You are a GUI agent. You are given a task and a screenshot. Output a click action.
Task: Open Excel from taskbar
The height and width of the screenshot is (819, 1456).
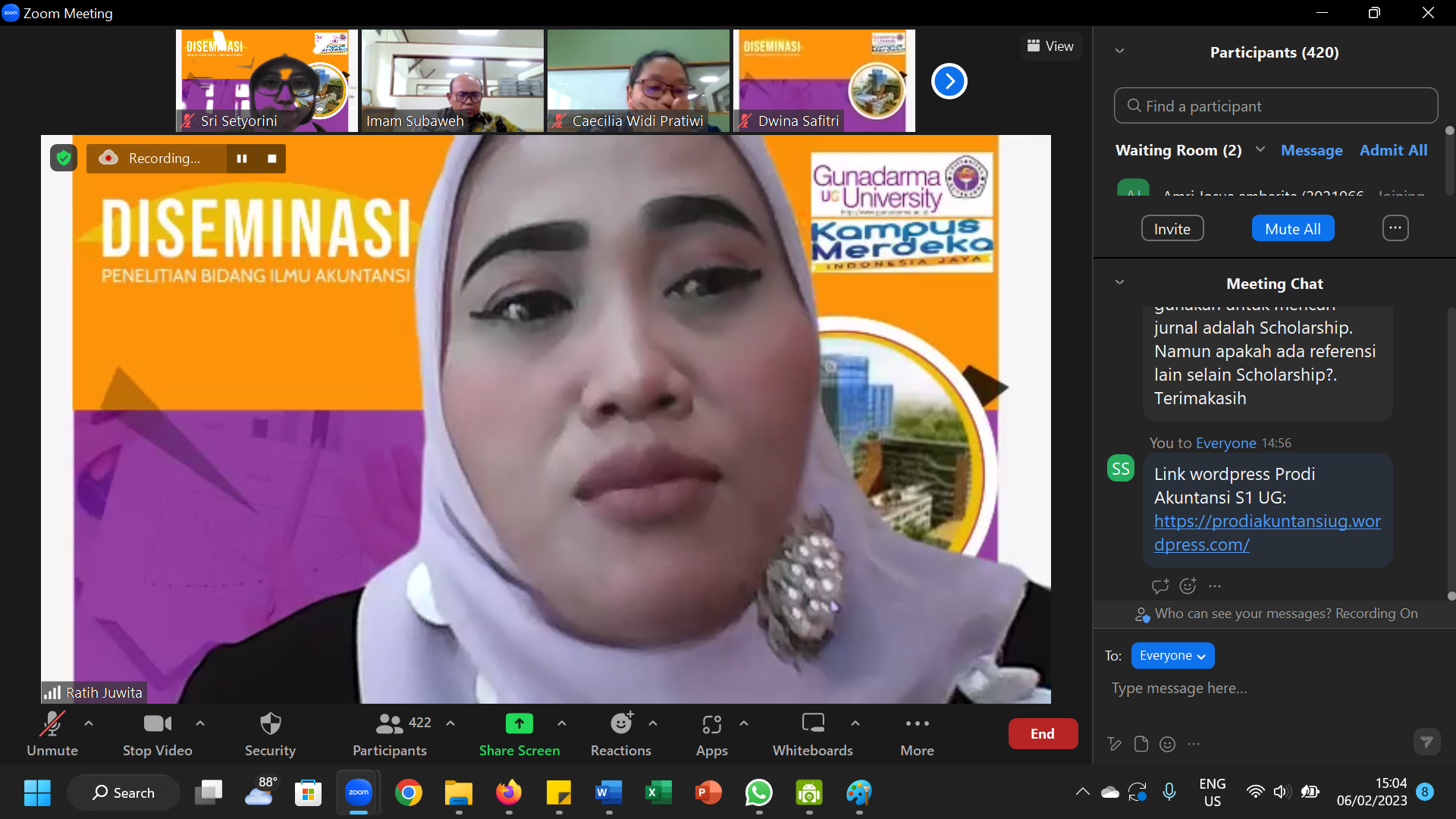click(659, 792)
